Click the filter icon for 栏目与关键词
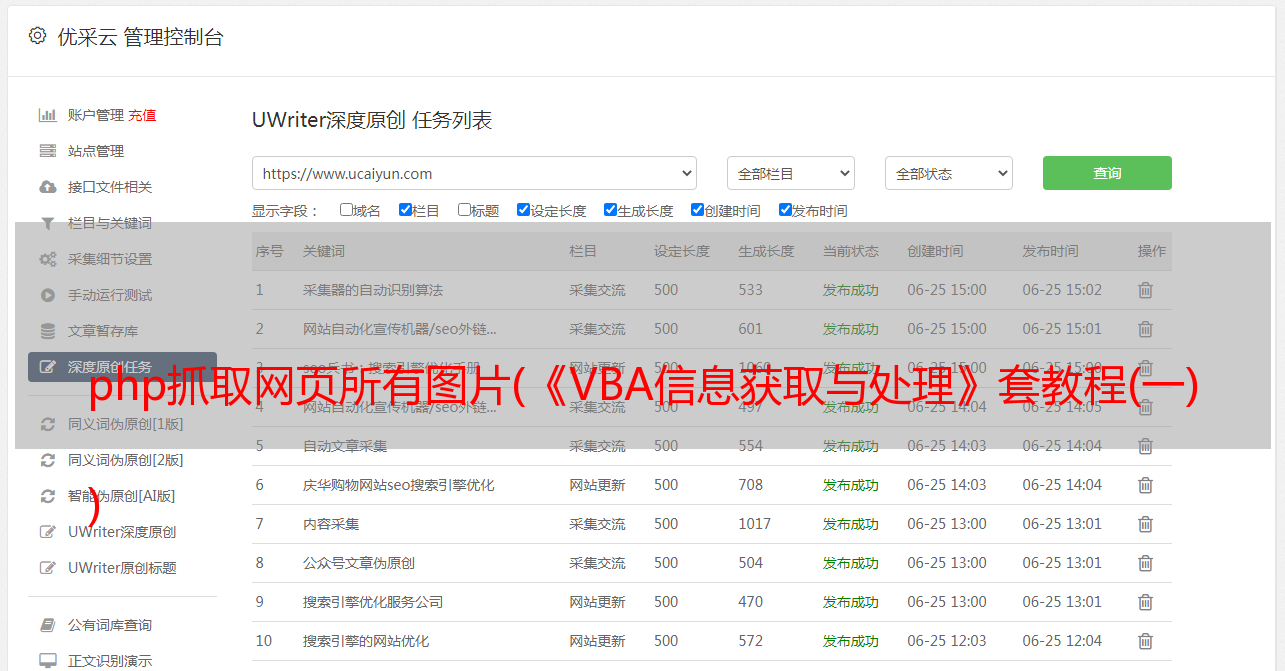This screenshot has width=1285, height=671. (47, 223)
